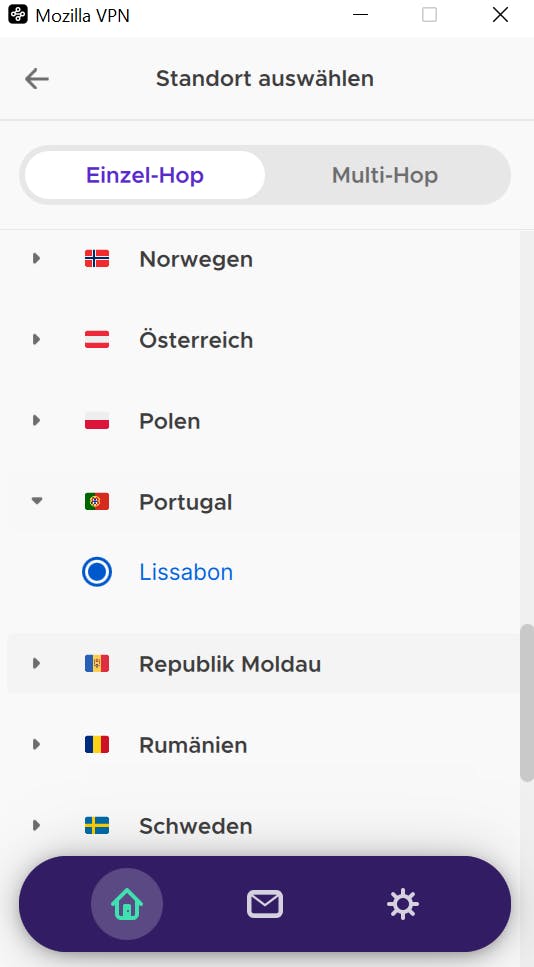Click the Poland flag icon
This screenshot has height=967, width=534.
(x=97, y=421)
